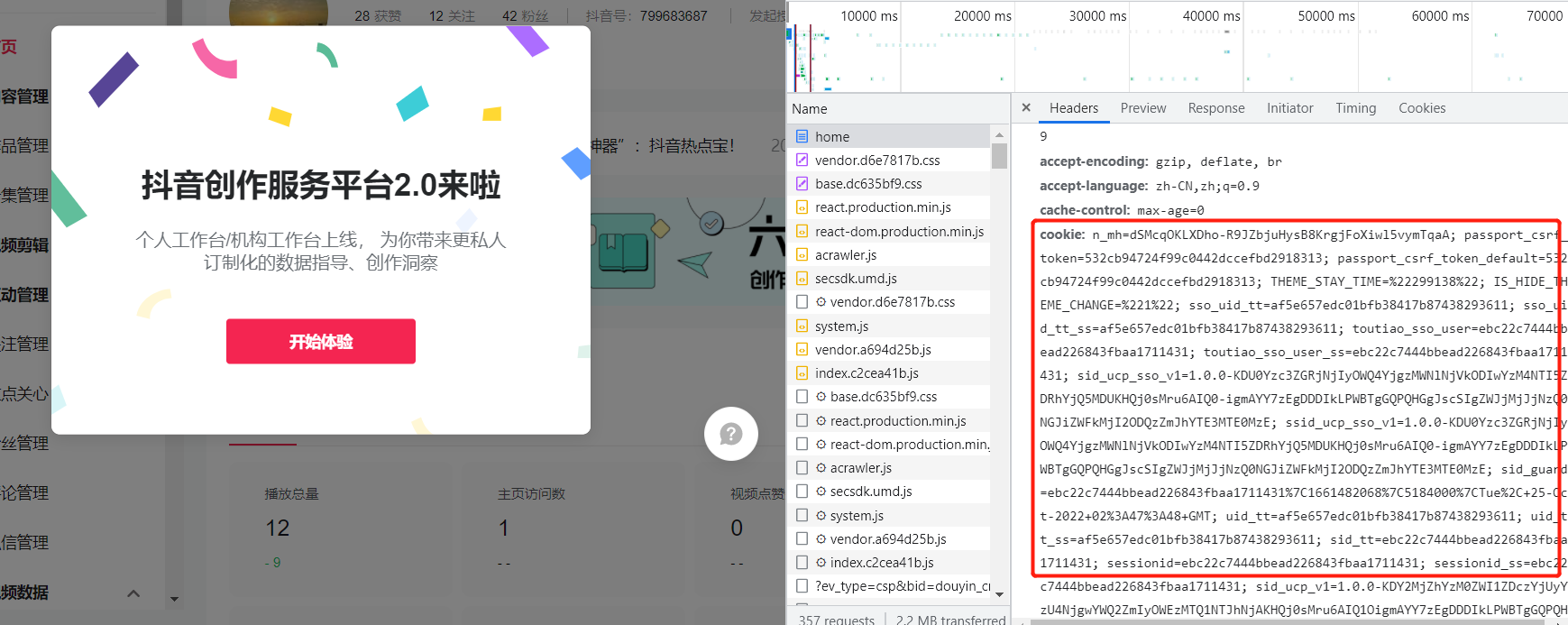
Task: Select the first system.js script request
Action: pos(889,326)
